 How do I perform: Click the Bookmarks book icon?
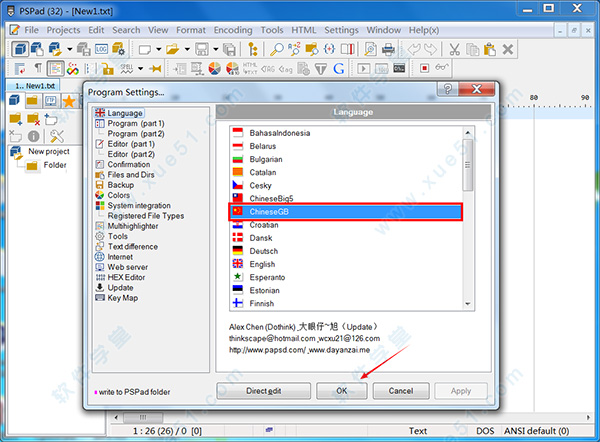(347, 49)
